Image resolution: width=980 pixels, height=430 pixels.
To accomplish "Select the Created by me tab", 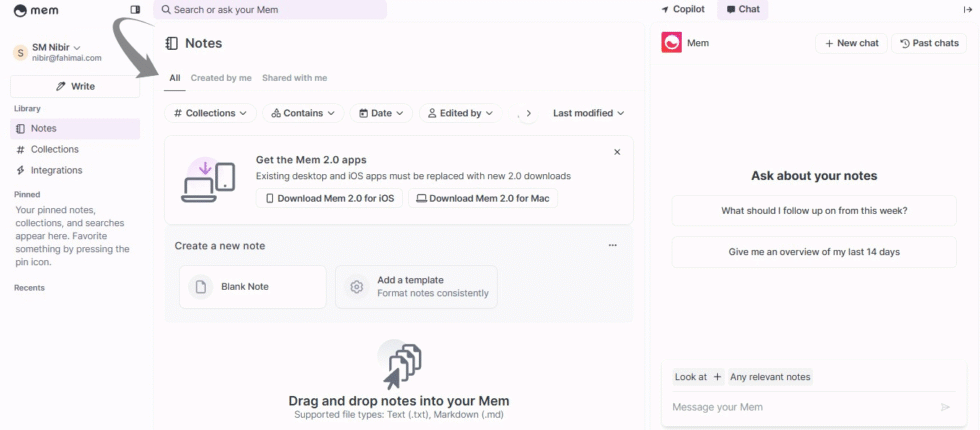I will point(221,78).
